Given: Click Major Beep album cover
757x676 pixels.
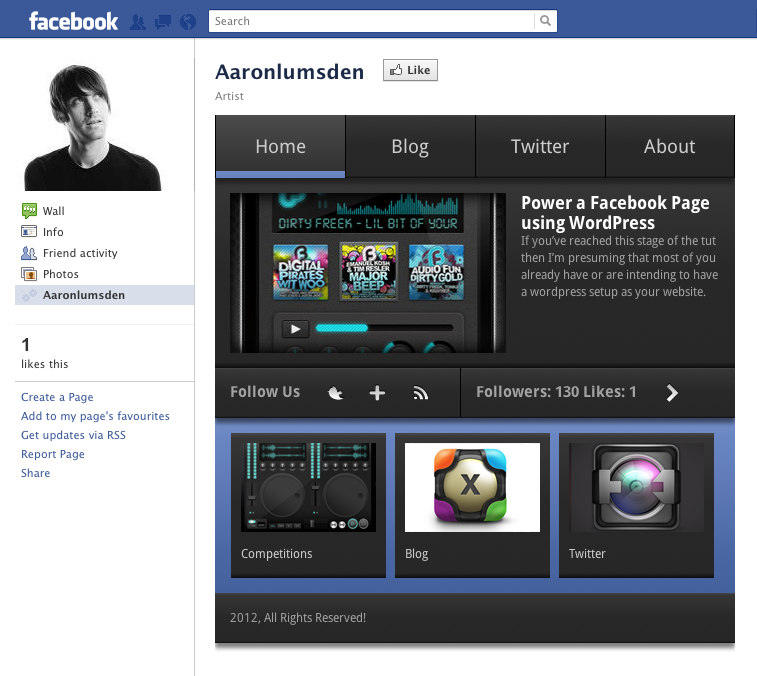Looking at the screenshot, I should pyautogui.click(x=369, y=271).
